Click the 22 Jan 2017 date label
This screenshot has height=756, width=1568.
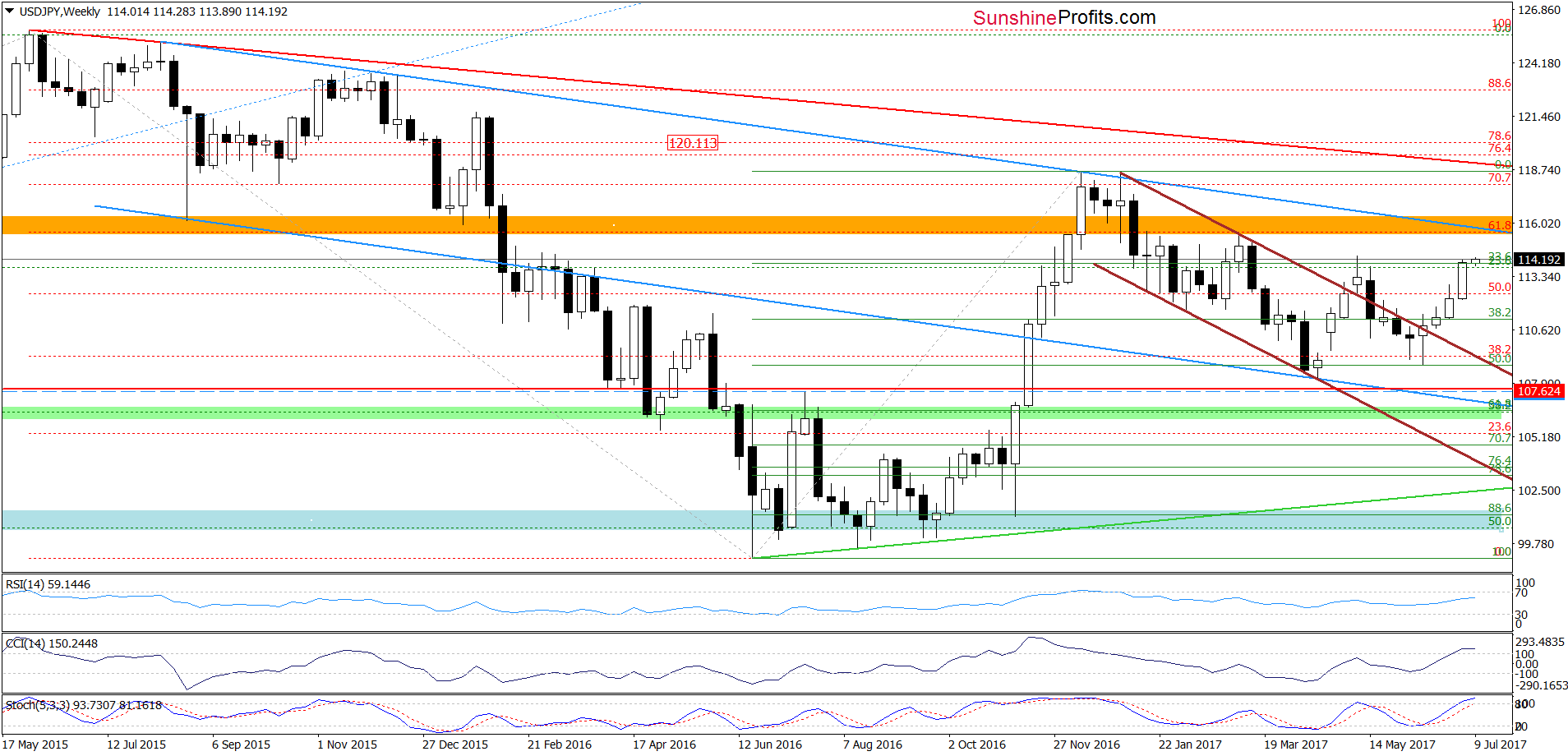point(1190,744)
